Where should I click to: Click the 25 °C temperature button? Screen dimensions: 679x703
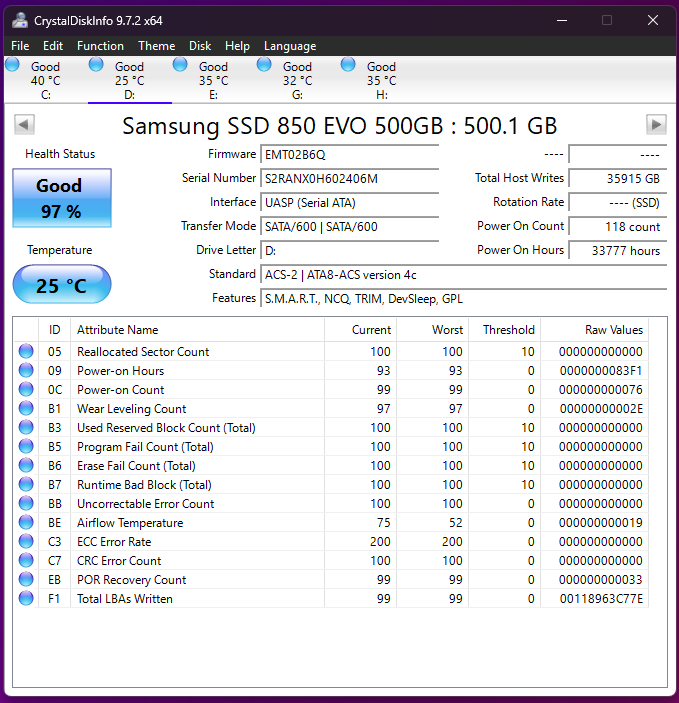(x=62, y=284)
